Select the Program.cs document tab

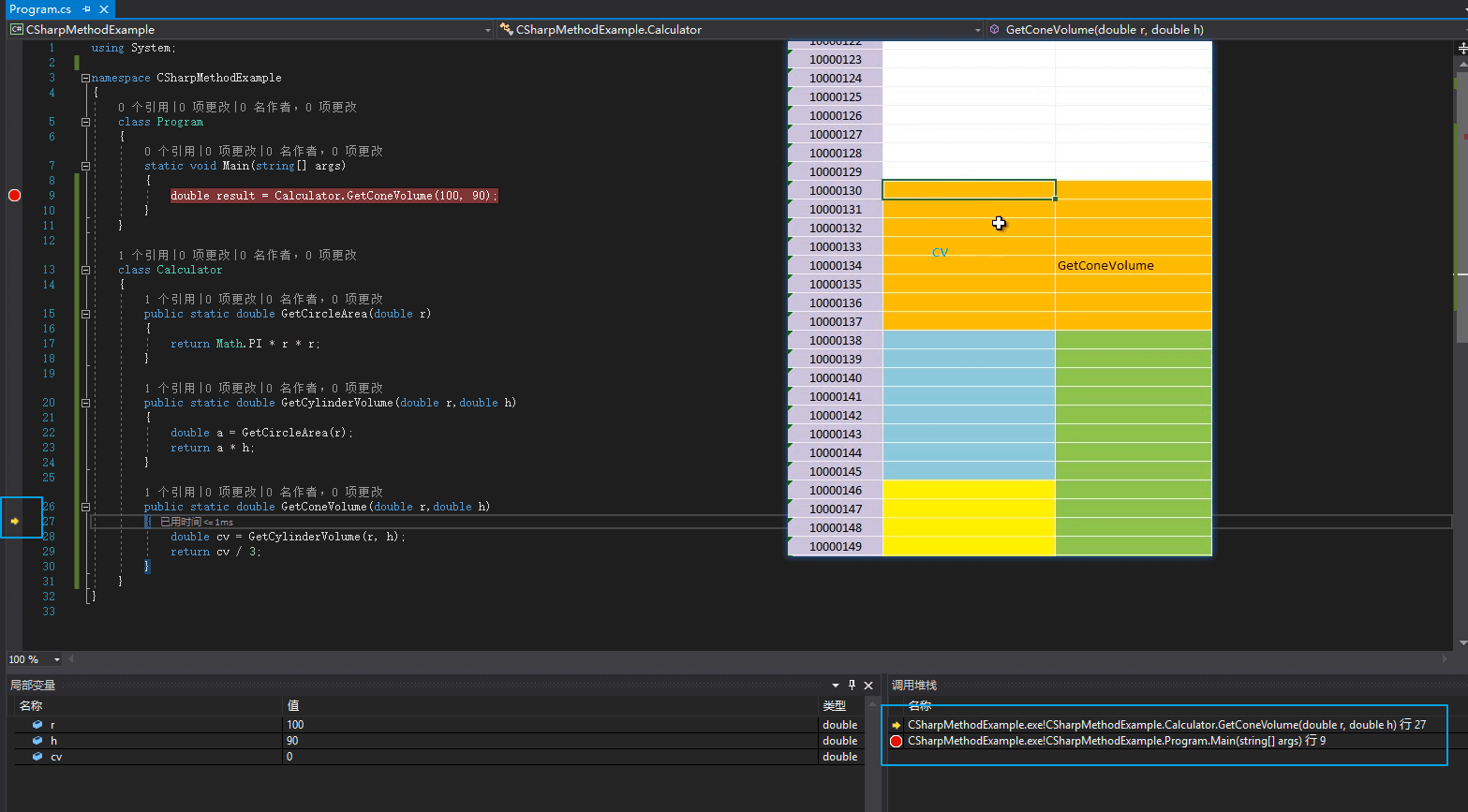(x=40, y=9)
